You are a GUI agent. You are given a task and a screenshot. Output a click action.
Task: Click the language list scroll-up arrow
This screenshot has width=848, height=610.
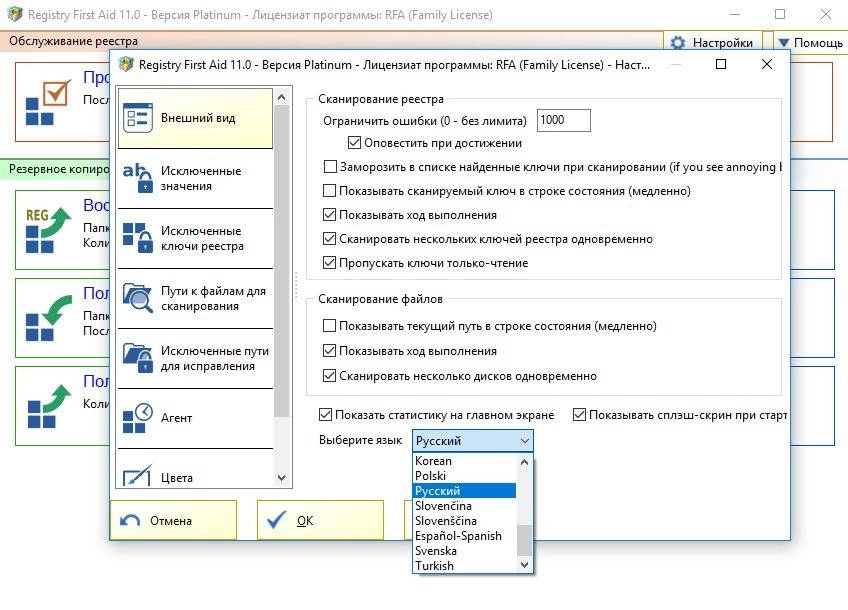(524, 462)
